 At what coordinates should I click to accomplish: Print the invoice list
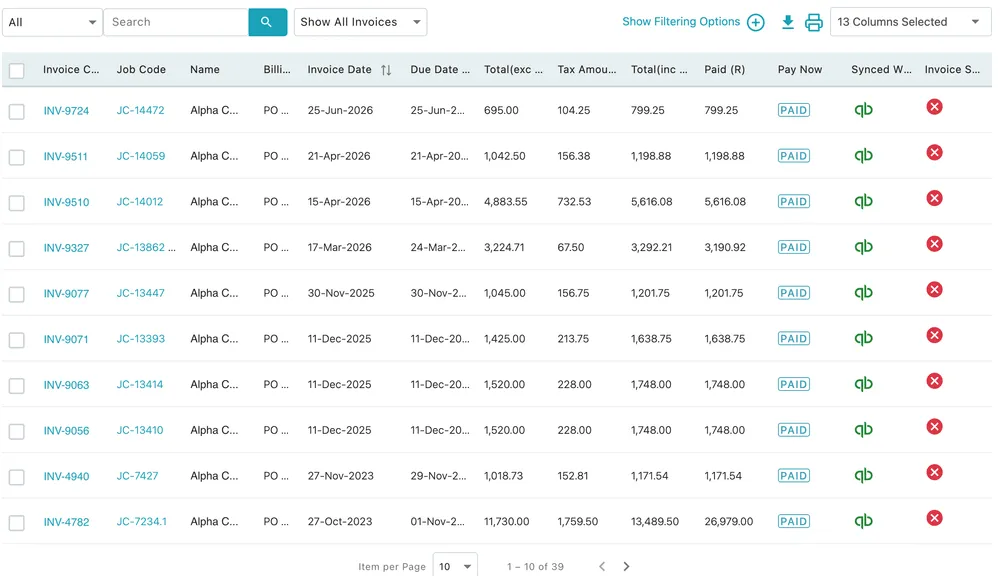[x=814, y=22]
